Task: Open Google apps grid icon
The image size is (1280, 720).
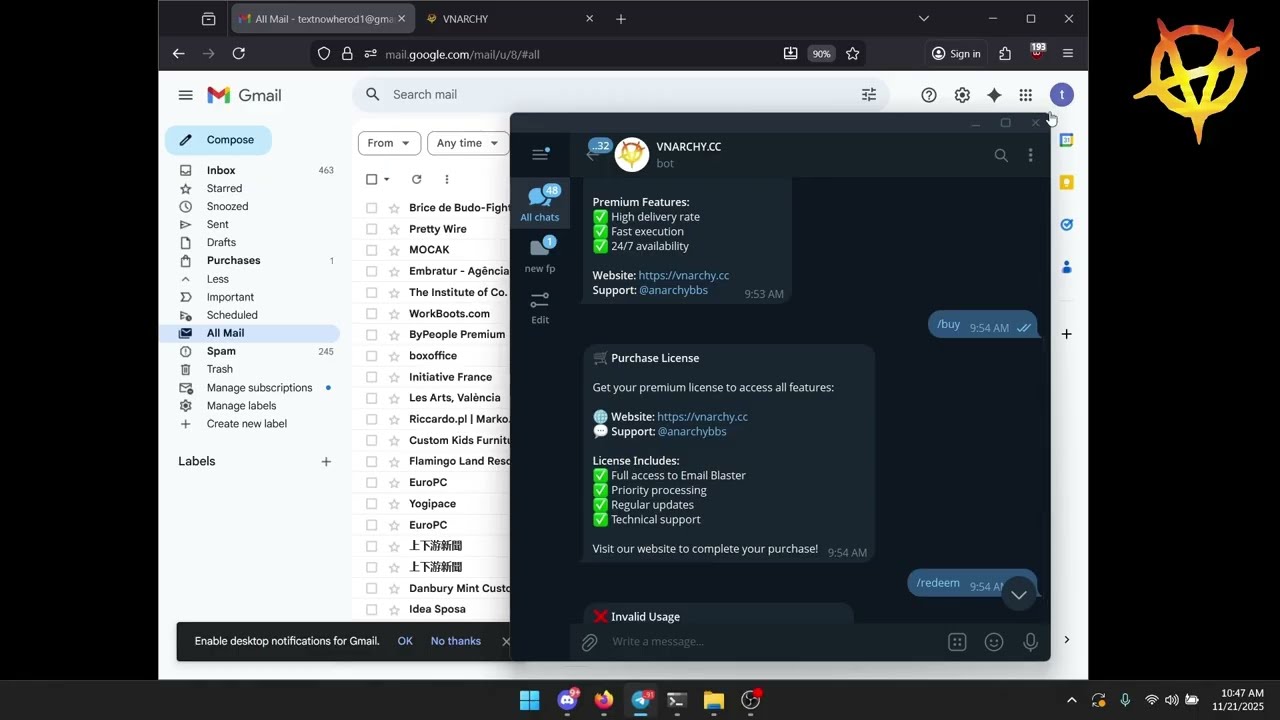Action: [x=1026, y=95]
